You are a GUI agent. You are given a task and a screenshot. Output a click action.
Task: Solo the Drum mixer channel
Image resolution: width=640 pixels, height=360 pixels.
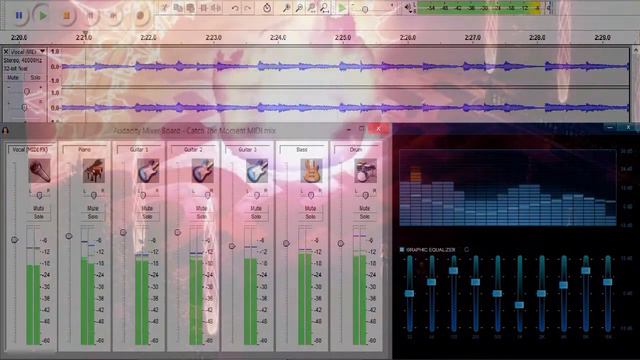click(x=364, y=217)
